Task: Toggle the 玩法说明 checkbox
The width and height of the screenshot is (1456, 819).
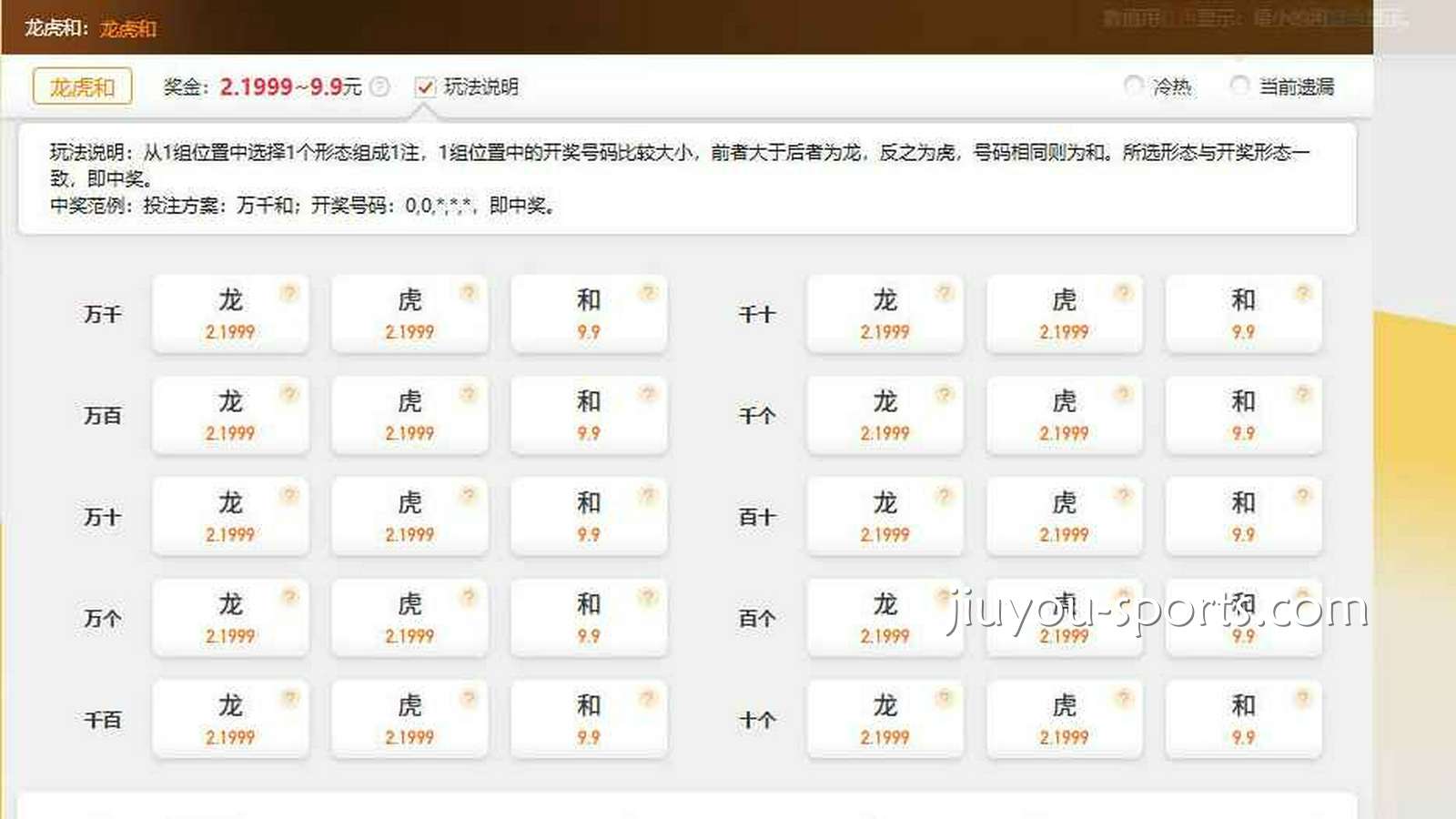Action: [425, 86]
